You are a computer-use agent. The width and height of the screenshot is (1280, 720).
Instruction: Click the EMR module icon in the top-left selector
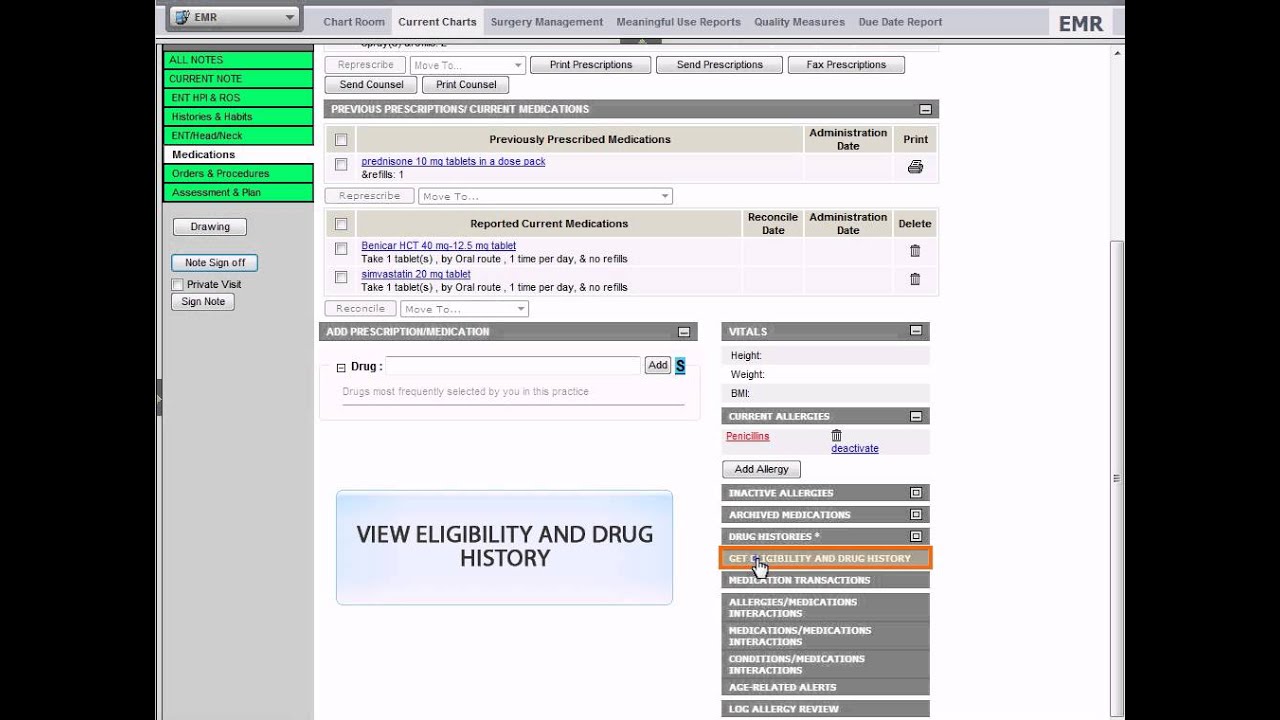[x=183, y=17]
